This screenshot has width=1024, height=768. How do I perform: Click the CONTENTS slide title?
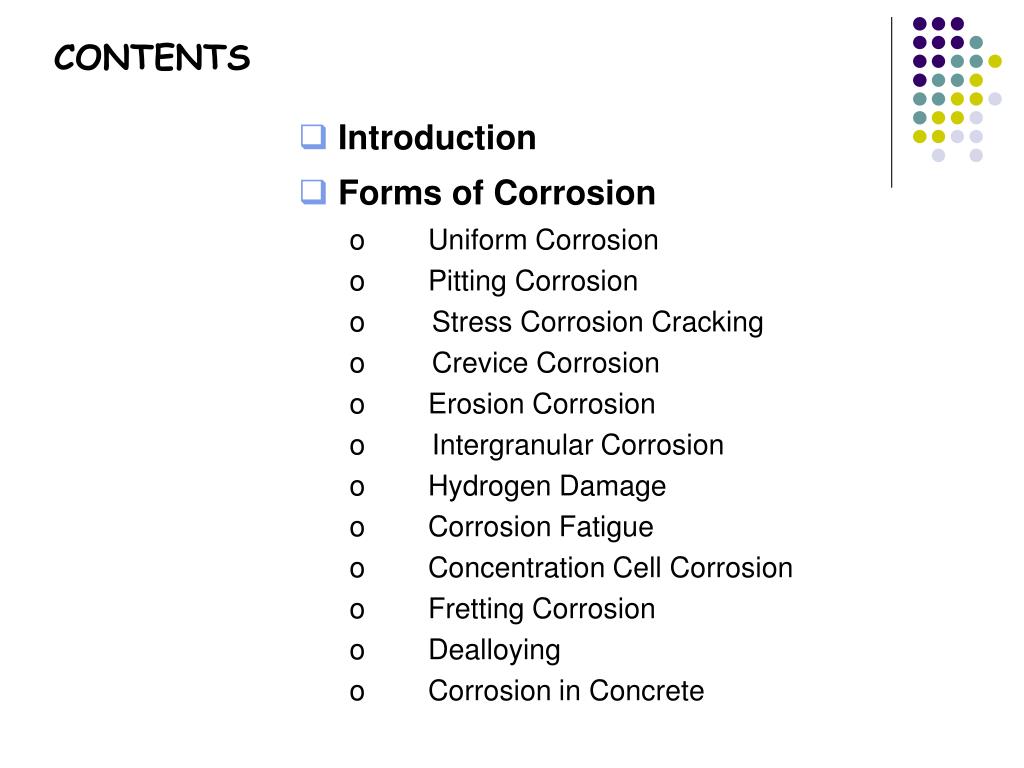point(152,57)
